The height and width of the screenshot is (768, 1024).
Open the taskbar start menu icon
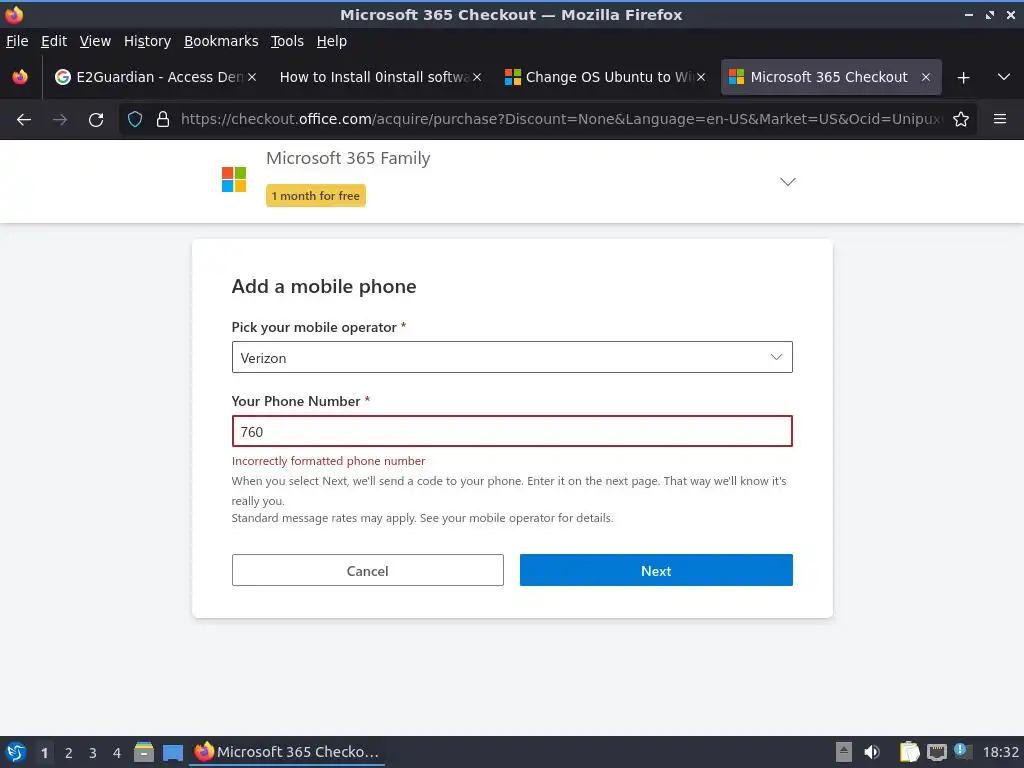point(16,752)
